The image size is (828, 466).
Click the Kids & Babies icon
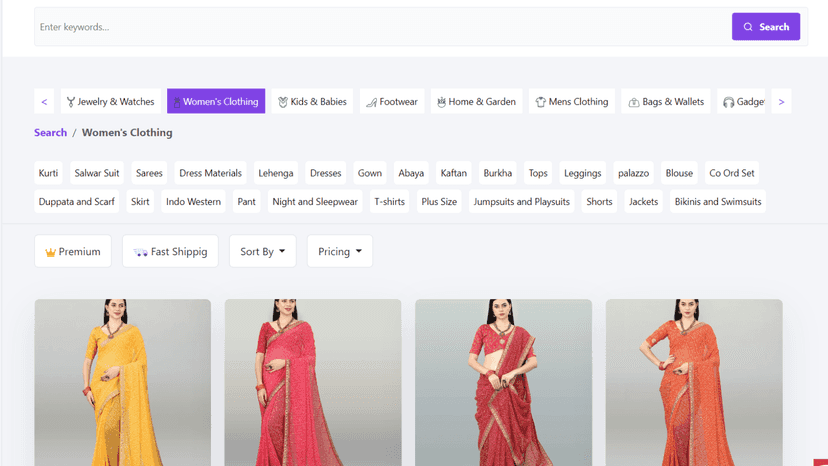[x=283, y=102]
